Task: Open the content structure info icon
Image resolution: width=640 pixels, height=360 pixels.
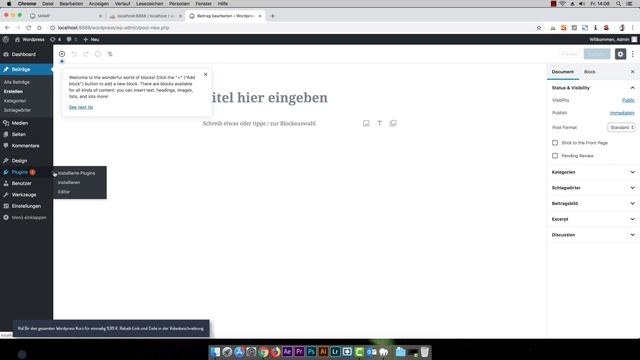Action: coord(98,54)
